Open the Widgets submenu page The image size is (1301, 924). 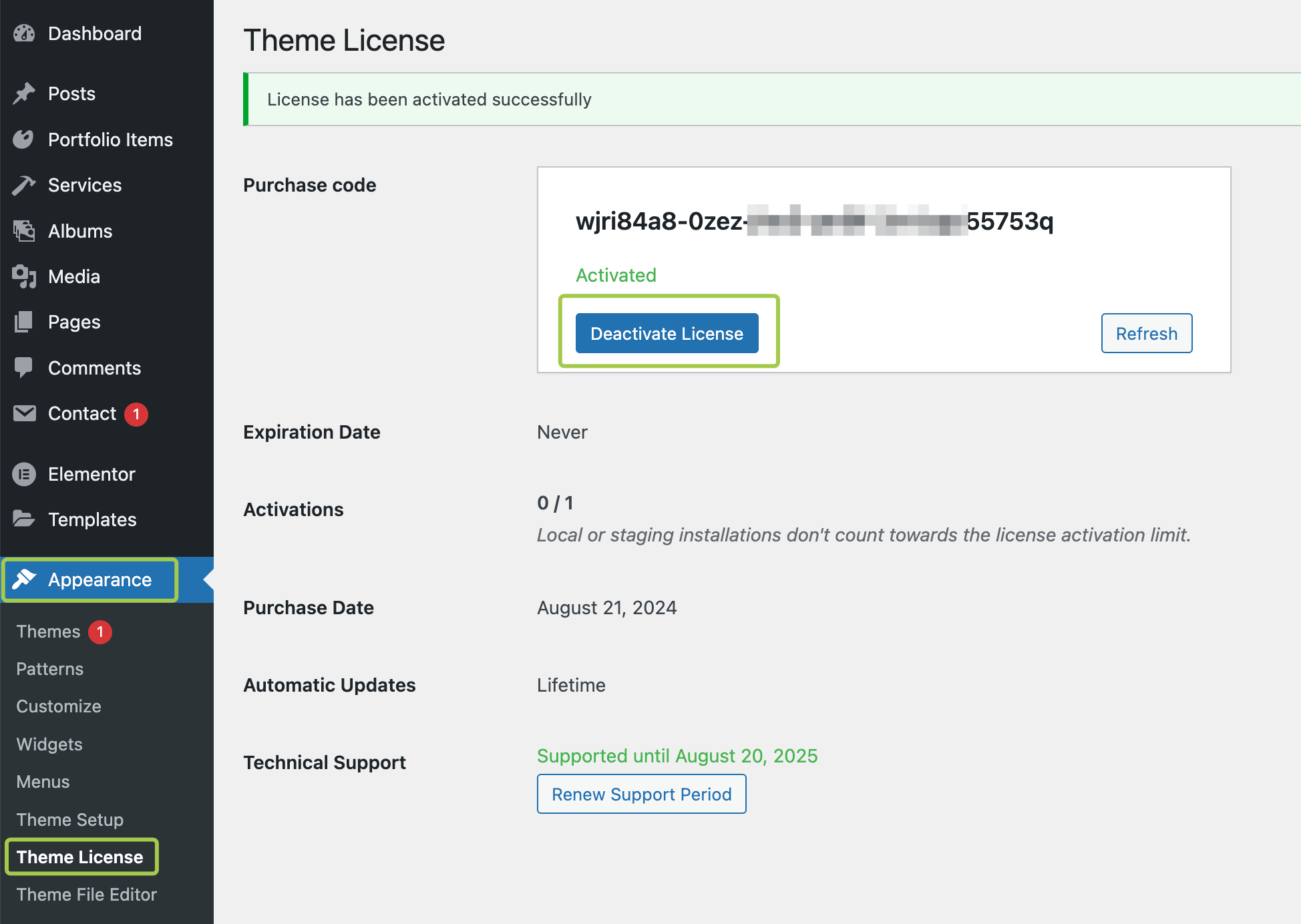click(x=49, y=744)
